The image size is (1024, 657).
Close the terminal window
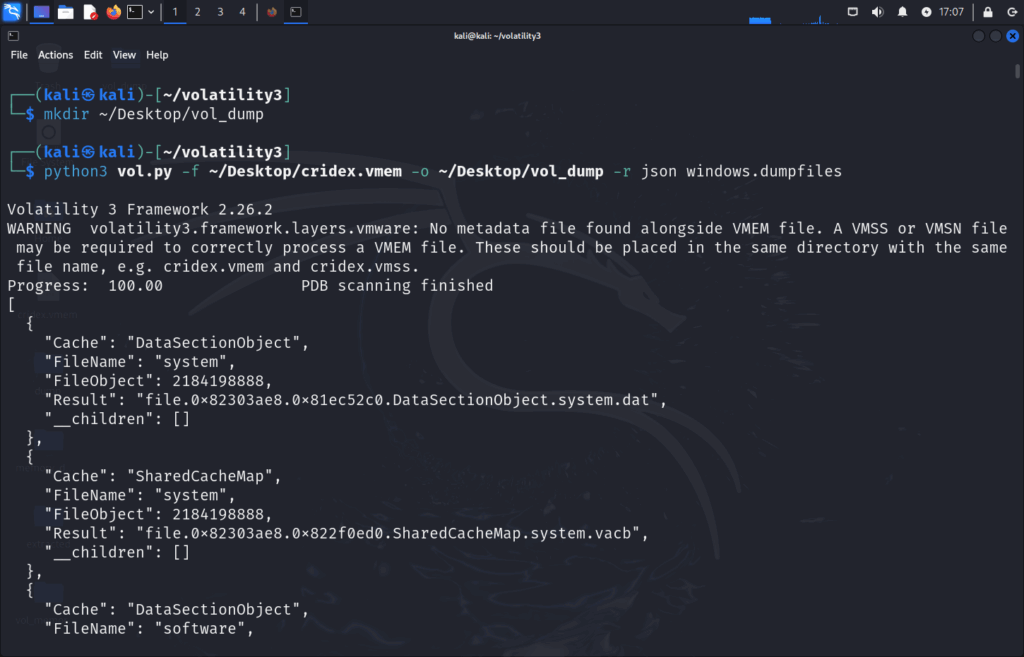pyautogui.click(x=1012, y=36)
